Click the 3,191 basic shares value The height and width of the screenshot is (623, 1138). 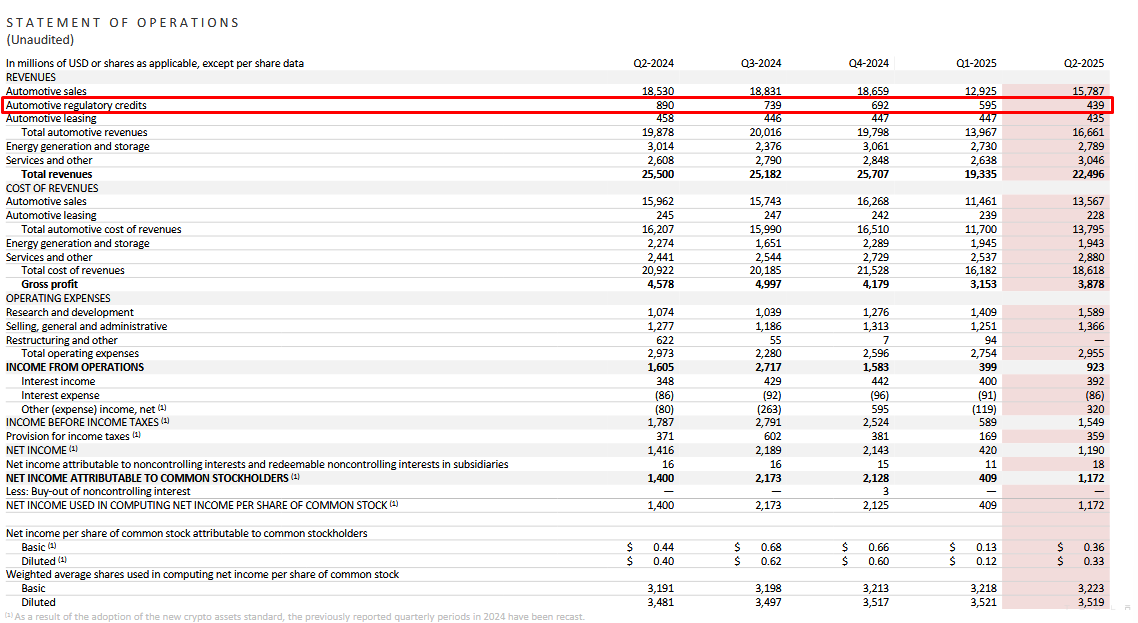point(660,589)
